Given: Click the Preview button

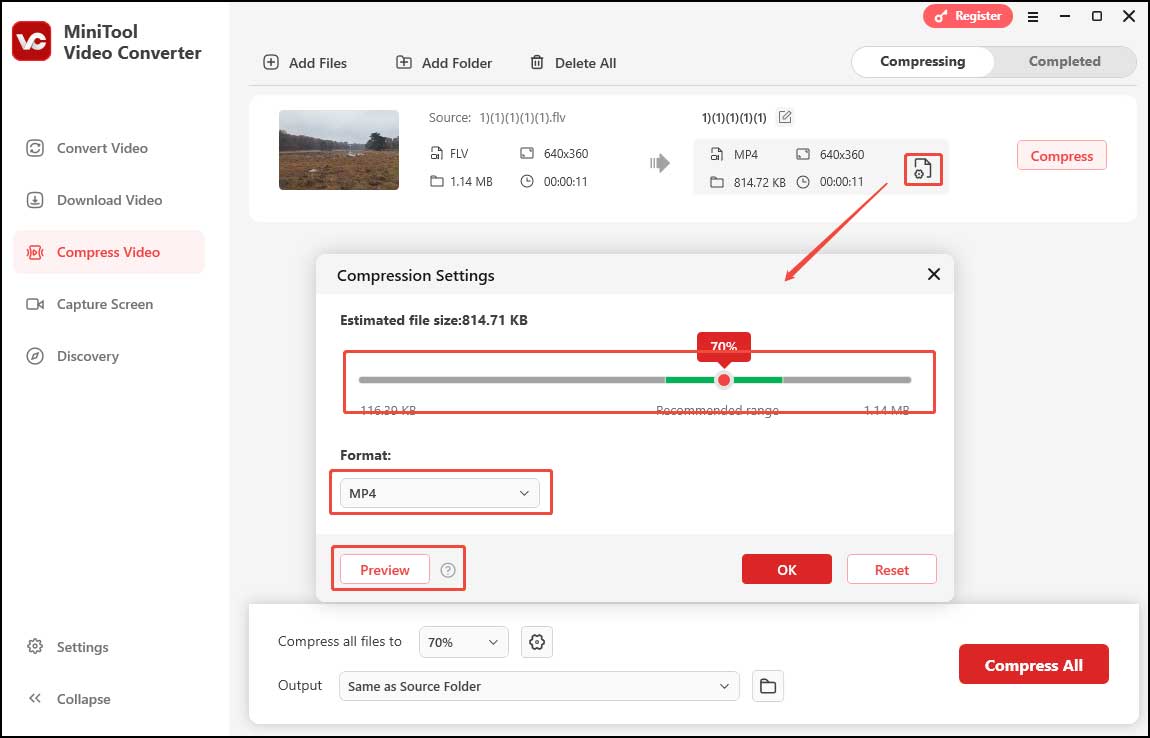Looking at the screenshot, I should (384, 570).
